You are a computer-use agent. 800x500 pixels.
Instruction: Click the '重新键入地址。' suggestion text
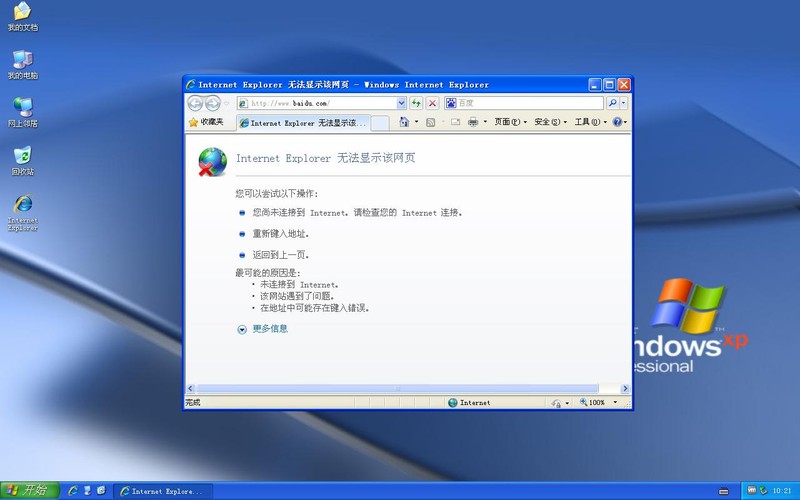(281, 234)
